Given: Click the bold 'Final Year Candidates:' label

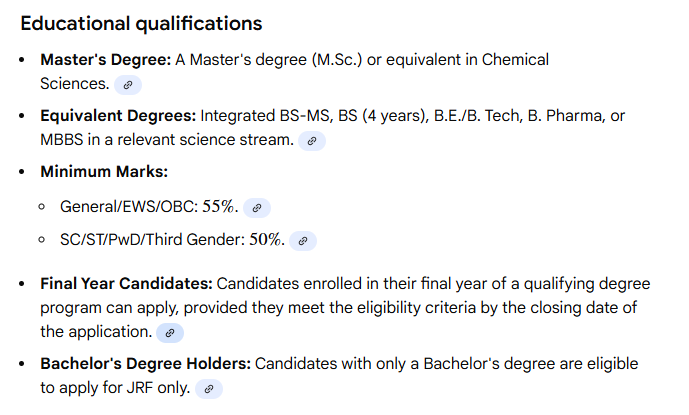Looking at the screenshot, I should pyautogui.click(x=126, y=284).
